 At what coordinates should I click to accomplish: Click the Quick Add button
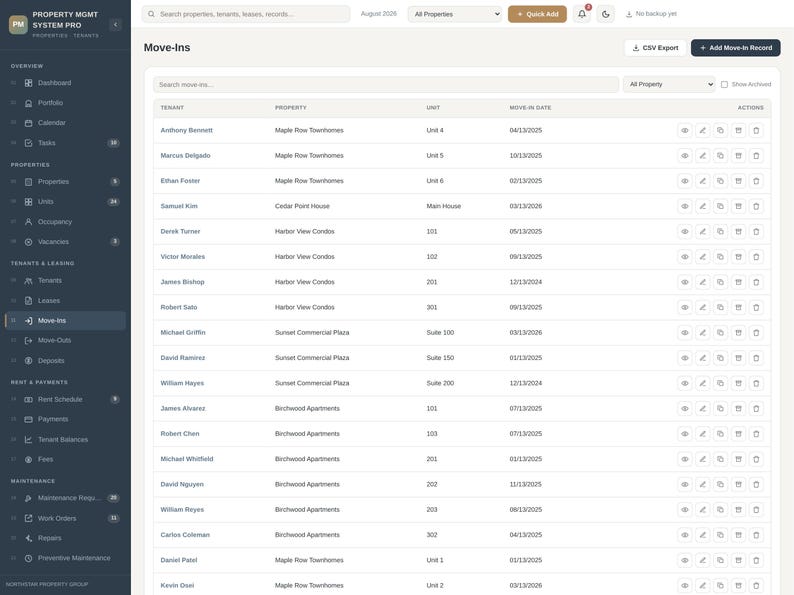[537, 14]
